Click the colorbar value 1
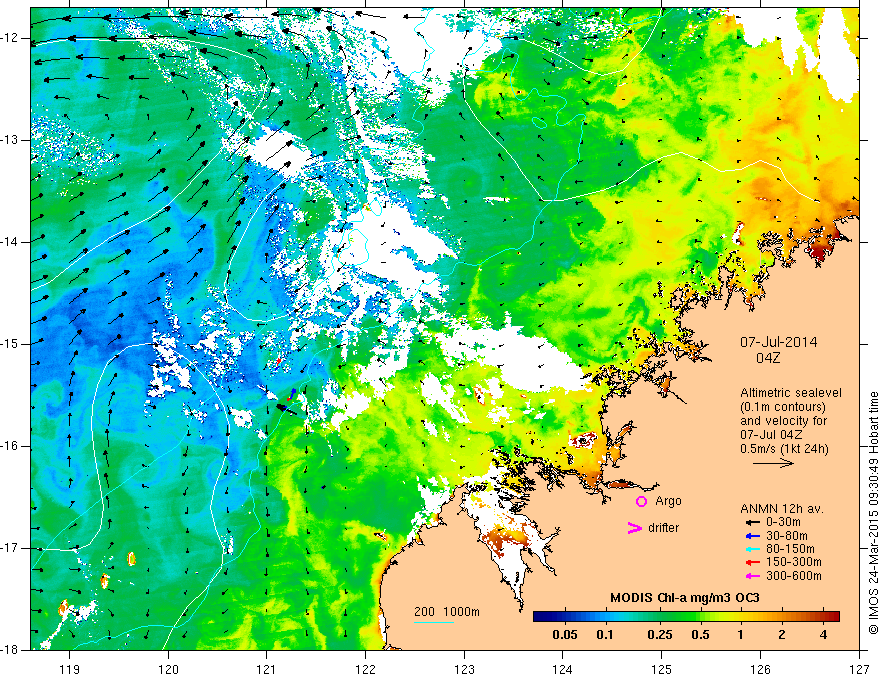880x680 pixels. [741, 635]
